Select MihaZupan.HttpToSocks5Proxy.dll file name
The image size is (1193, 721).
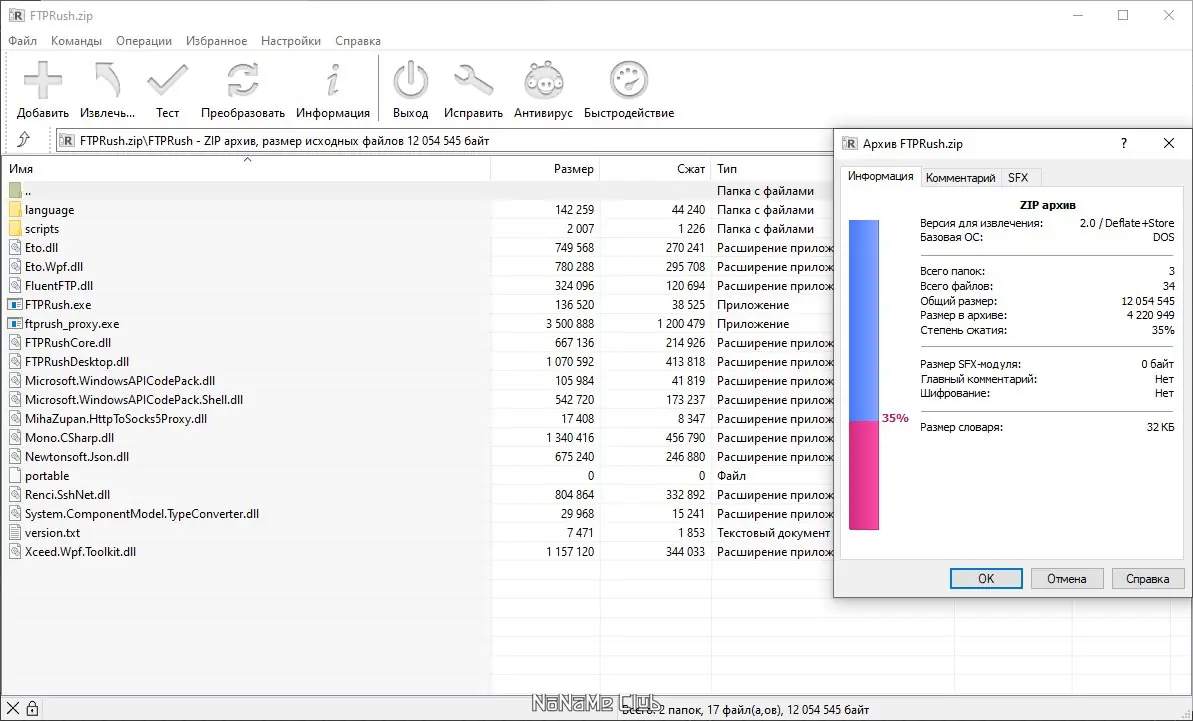pyautogui.click(x=116, y=419)
